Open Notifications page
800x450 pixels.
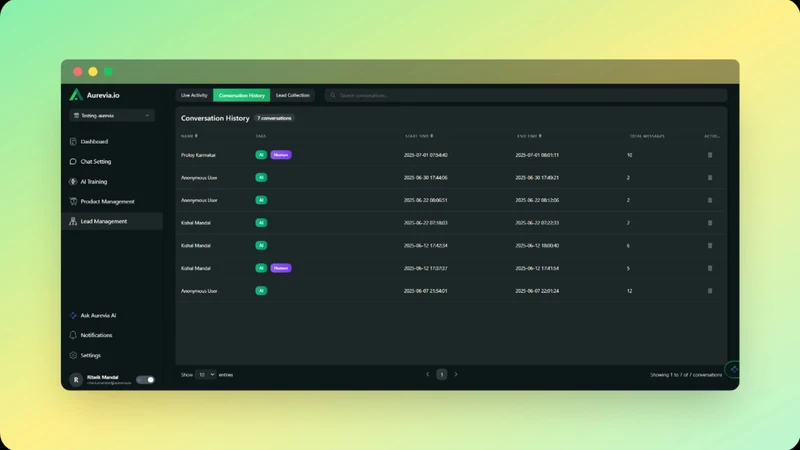coord(112,335)
